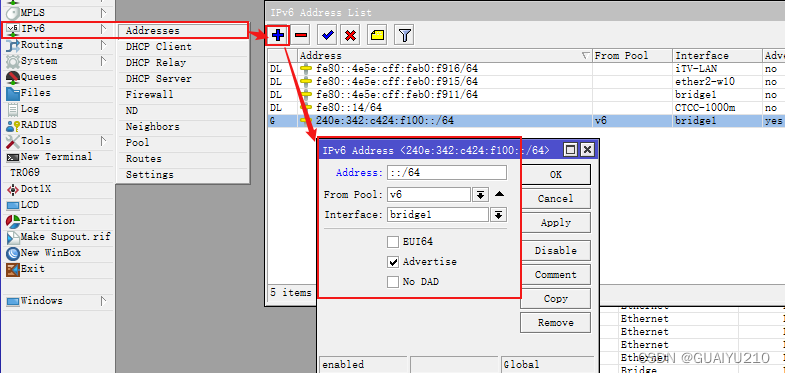Select ND in IPv6 submenu
Image resolution: width=785 pixels, height=373 pixels.
(x=183, y=111)
